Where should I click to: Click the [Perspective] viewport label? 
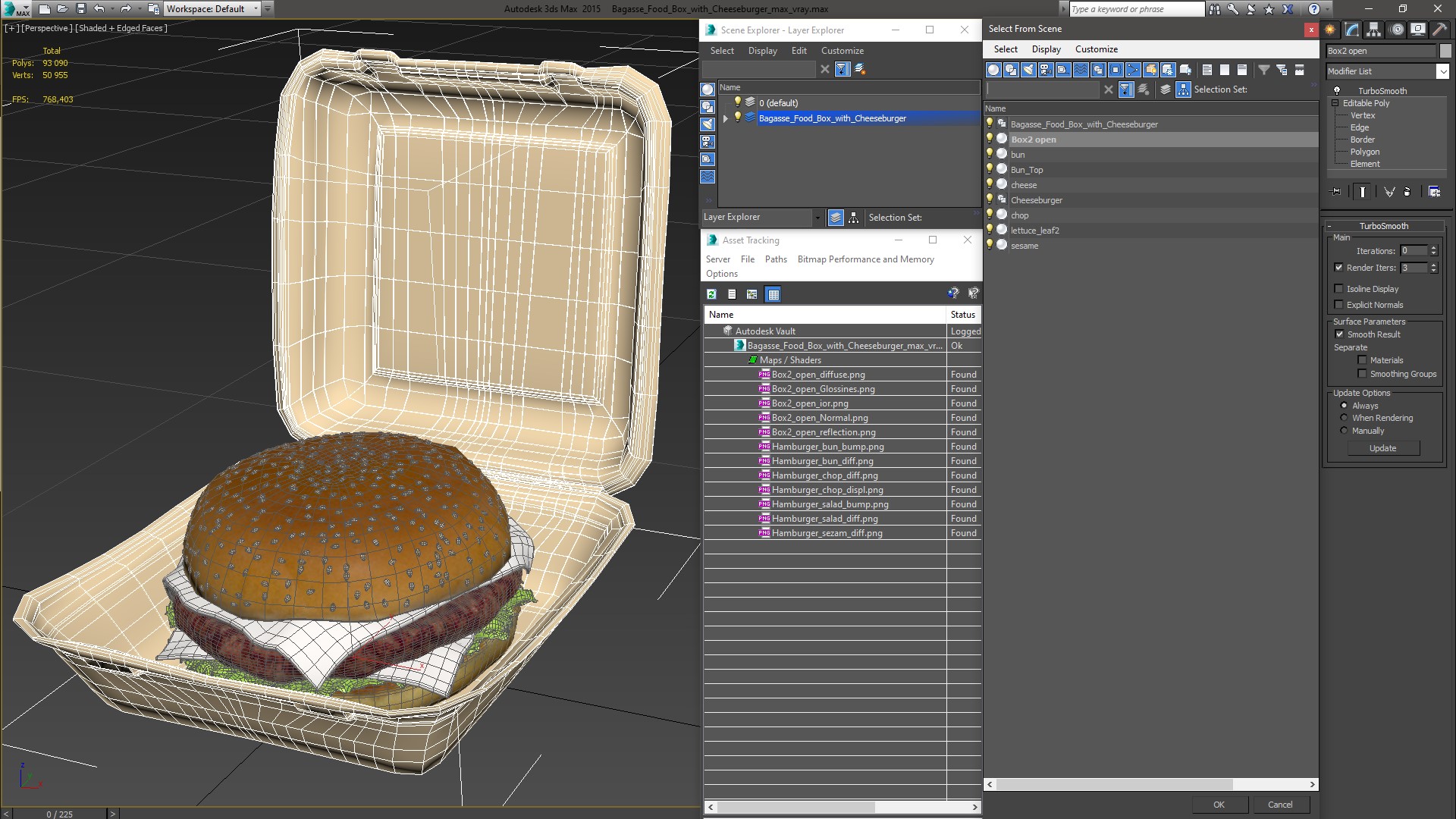point(47,28)
